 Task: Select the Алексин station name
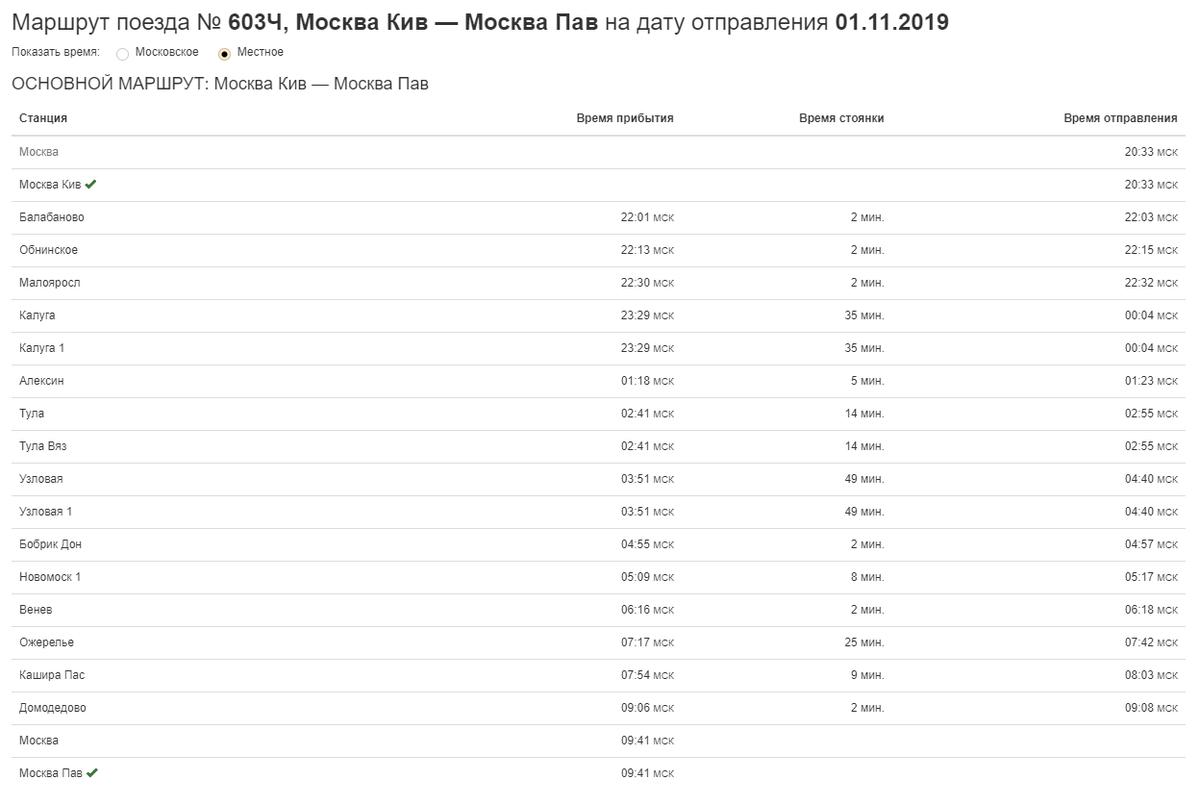click(x=41, y=381)
